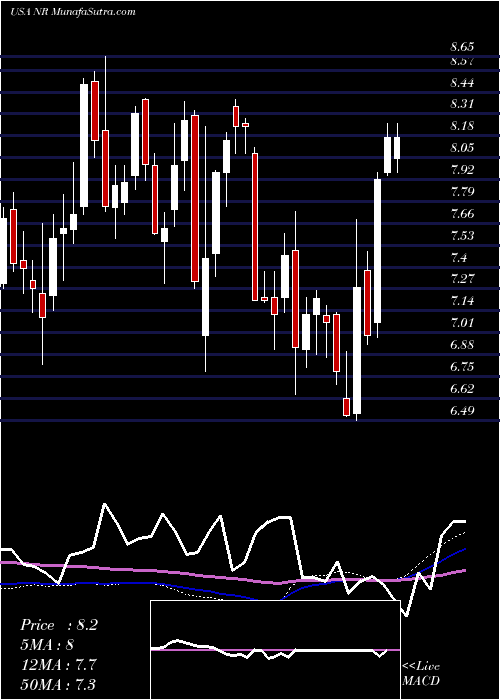
Task: Click the 6.88 price axis label
Action: (x=462, y=345)
